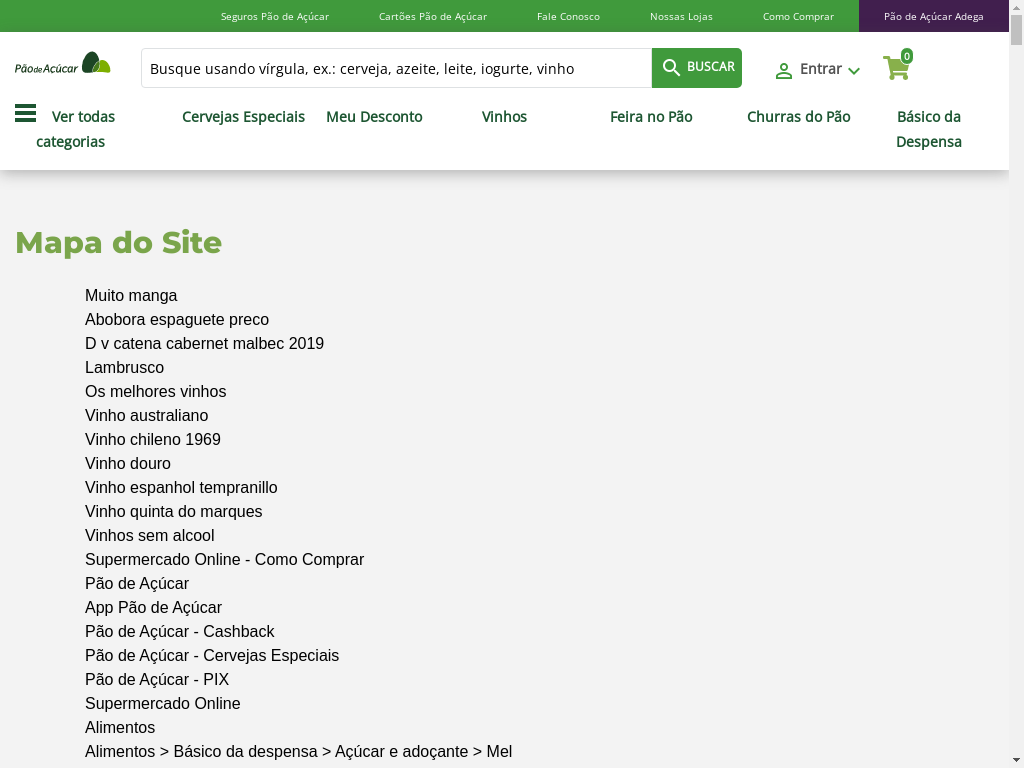Image resolution: width=1024 pixels, height=768 pixels.
Task: Go to Meu Desconto section
Action: [x=374, y=117]
